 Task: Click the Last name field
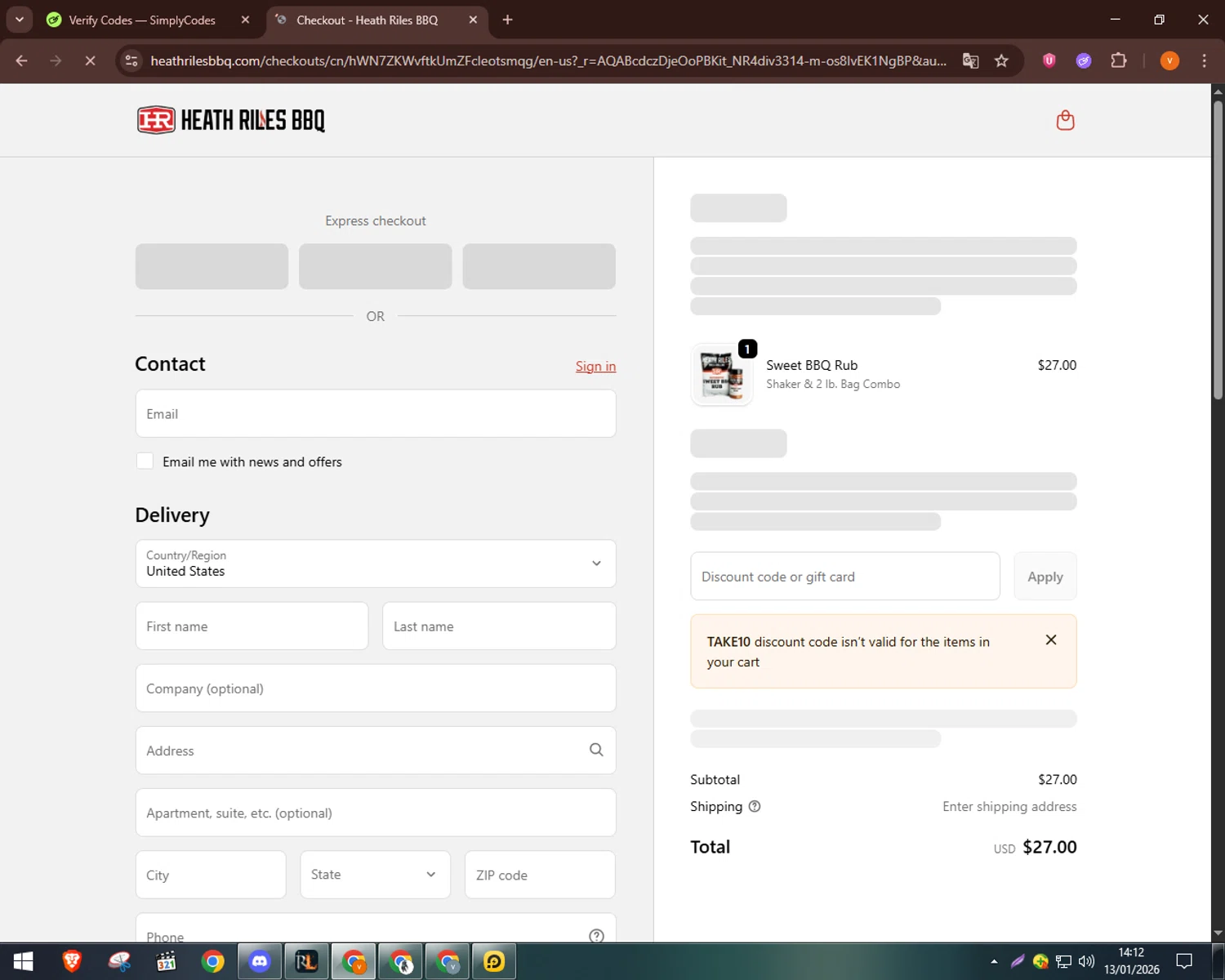pyautogui.click(x=499, y=626)
